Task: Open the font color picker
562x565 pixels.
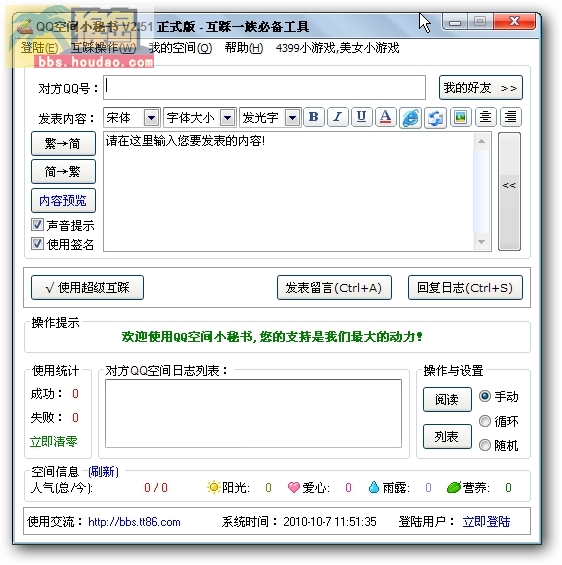Action: coord(385,117)
